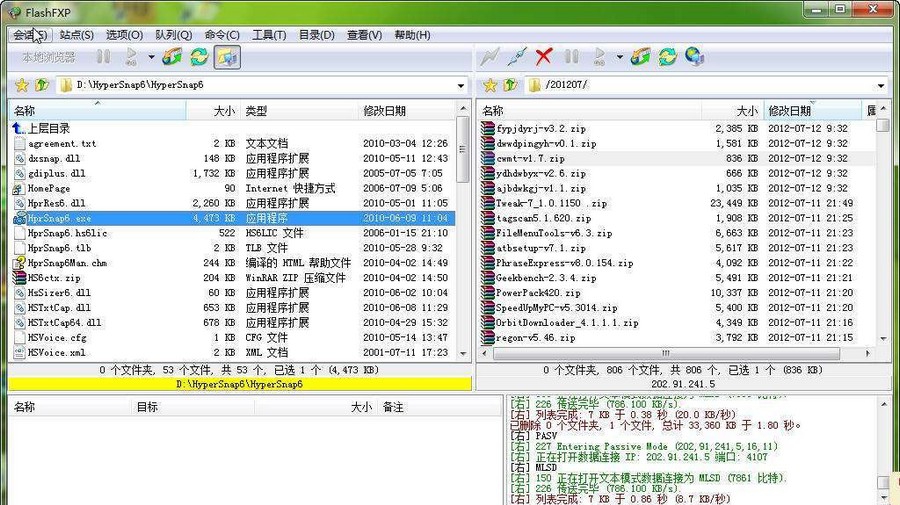Sort local files by 类型 column
This screenshot has width=900, height=505.
click(x=298, y=111)
